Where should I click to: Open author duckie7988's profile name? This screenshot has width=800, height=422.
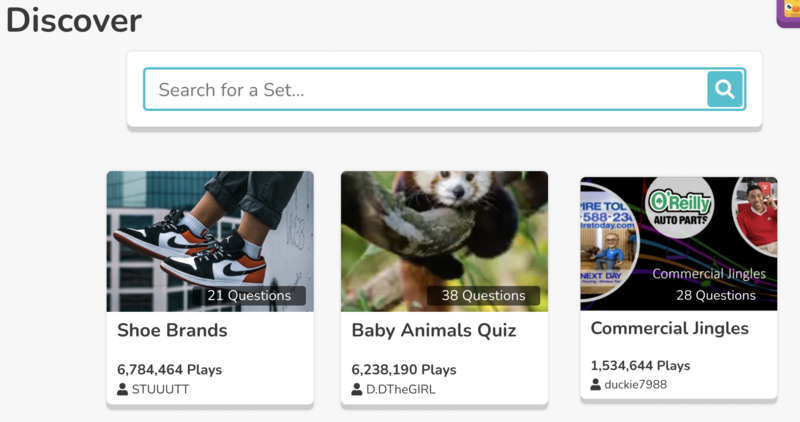point(635,384)
